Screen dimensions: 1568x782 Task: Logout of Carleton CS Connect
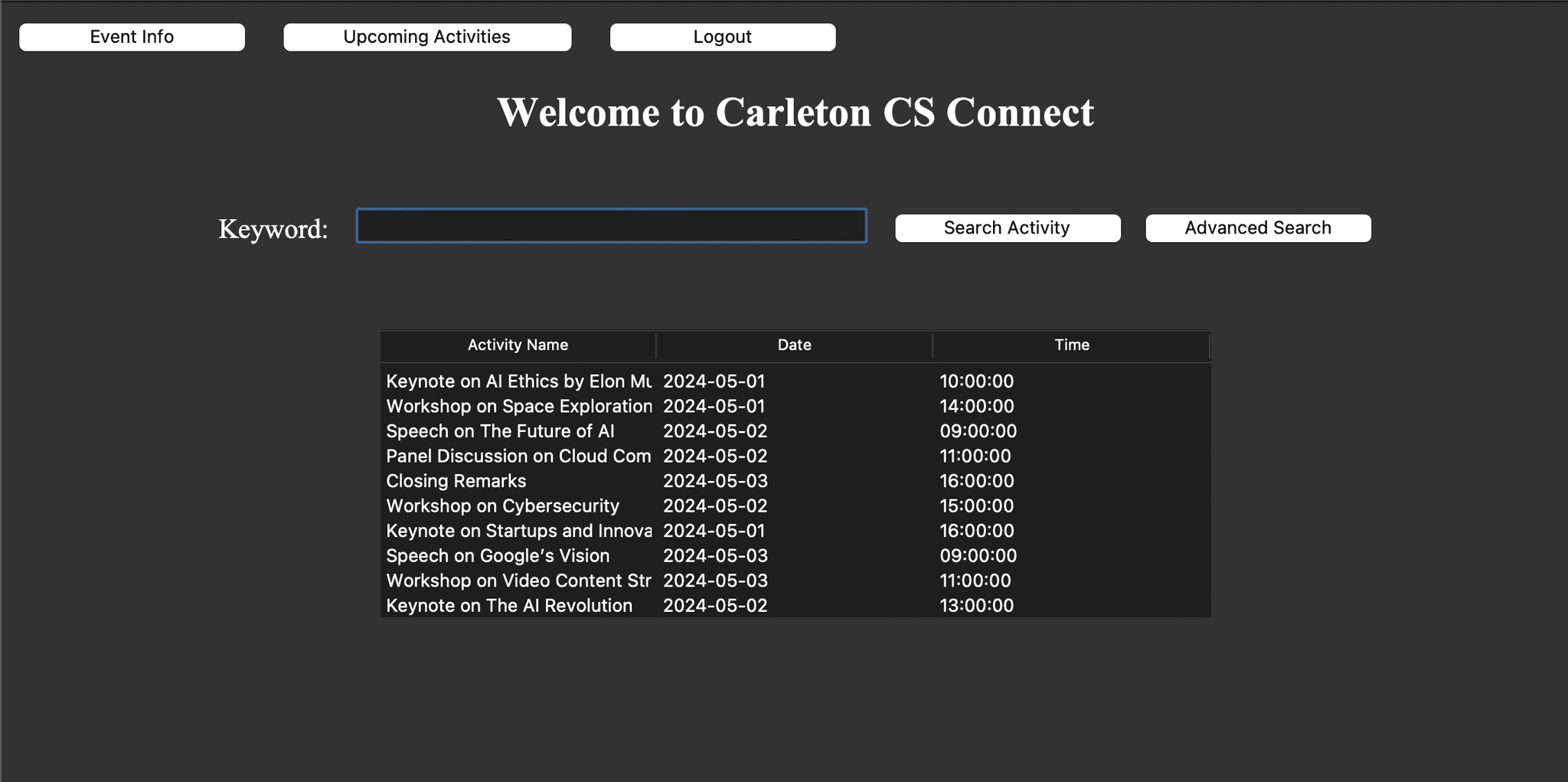pos(722,36)
